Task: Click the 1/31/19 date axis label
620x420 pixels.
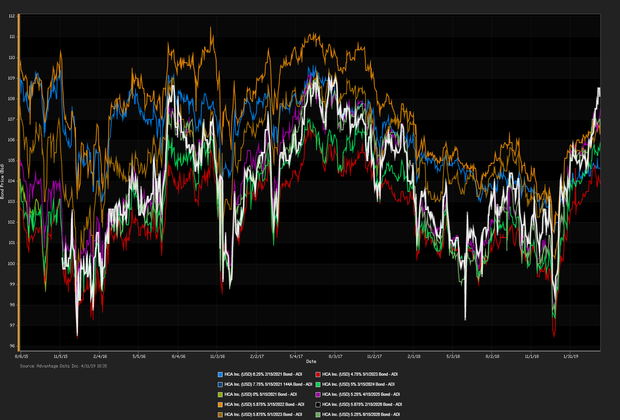Action: pyautogui.click(x=570, y=356)
